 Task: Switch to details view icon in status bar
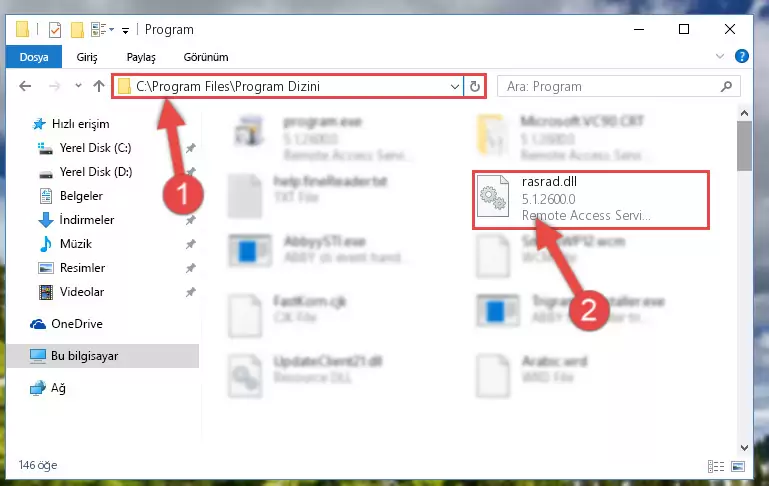716,466
